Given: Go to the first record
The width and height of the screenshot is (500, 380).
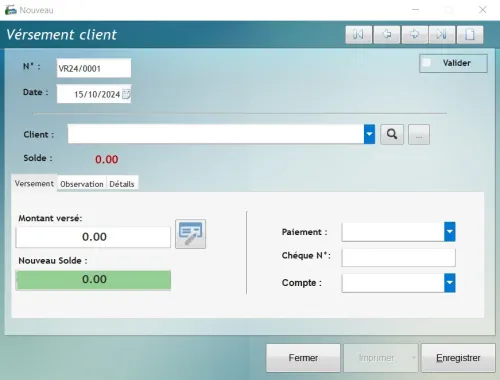Looking at the screenshot, I should [358, 35].
